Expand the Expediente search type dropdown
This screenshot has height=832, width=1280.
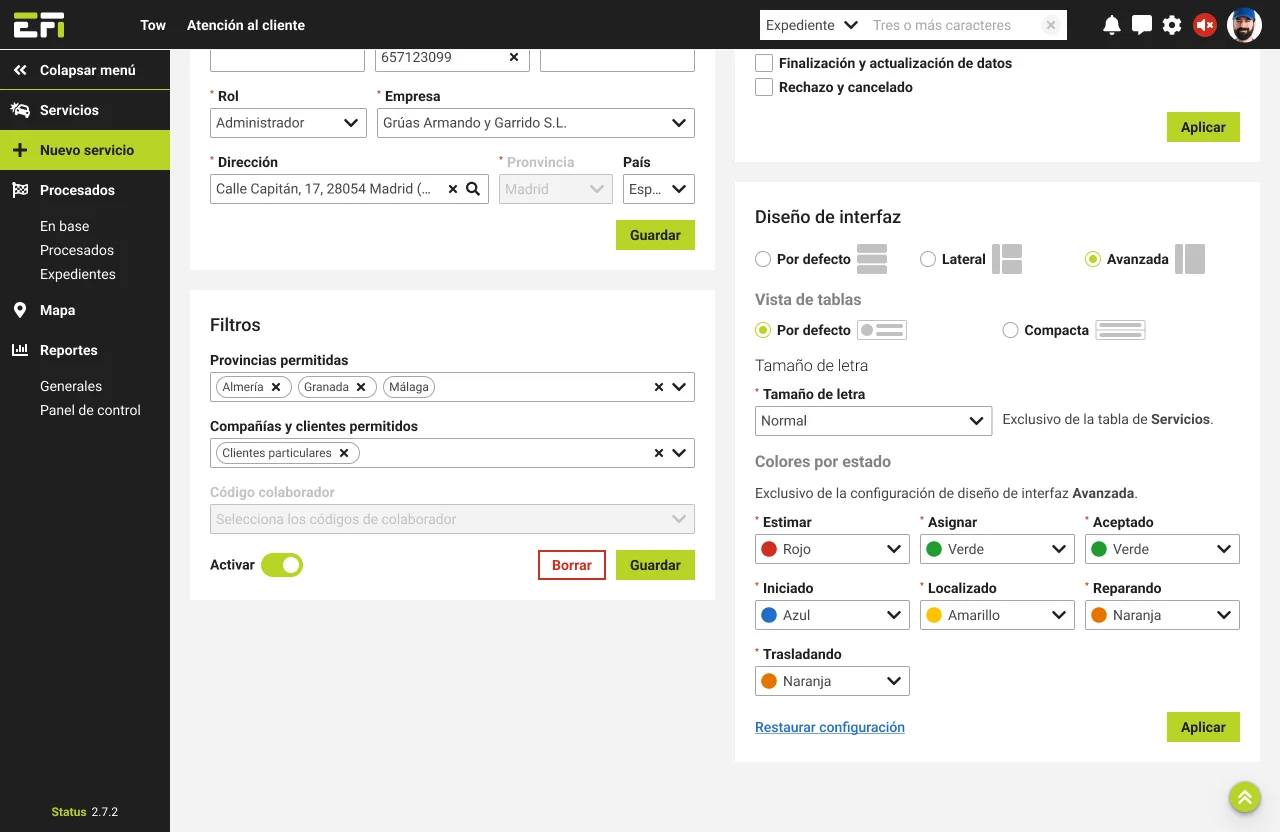pyautogui.click(x=812, y=25)
